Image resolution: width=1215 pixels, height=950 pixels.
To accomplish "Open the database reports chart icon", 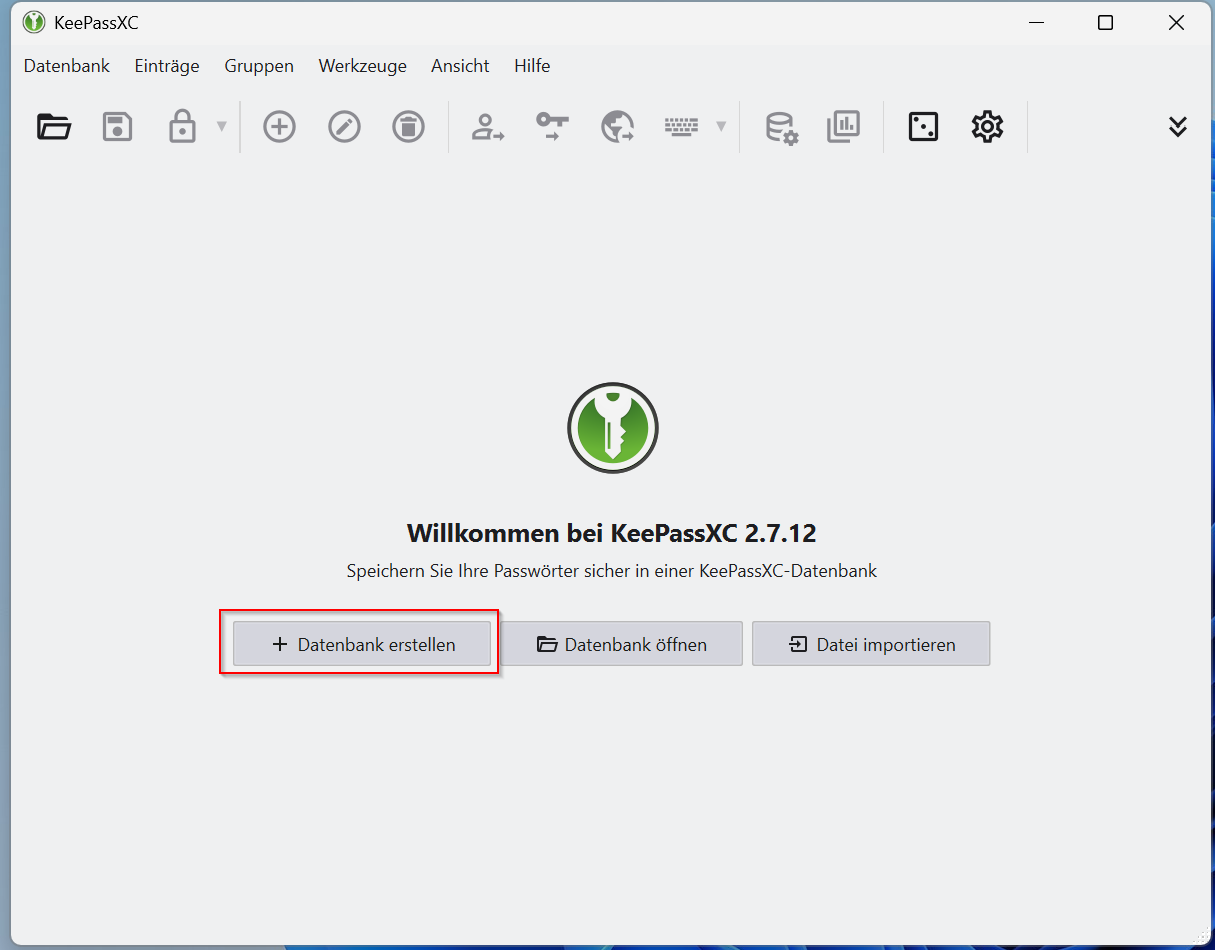I will click(843, 127).
